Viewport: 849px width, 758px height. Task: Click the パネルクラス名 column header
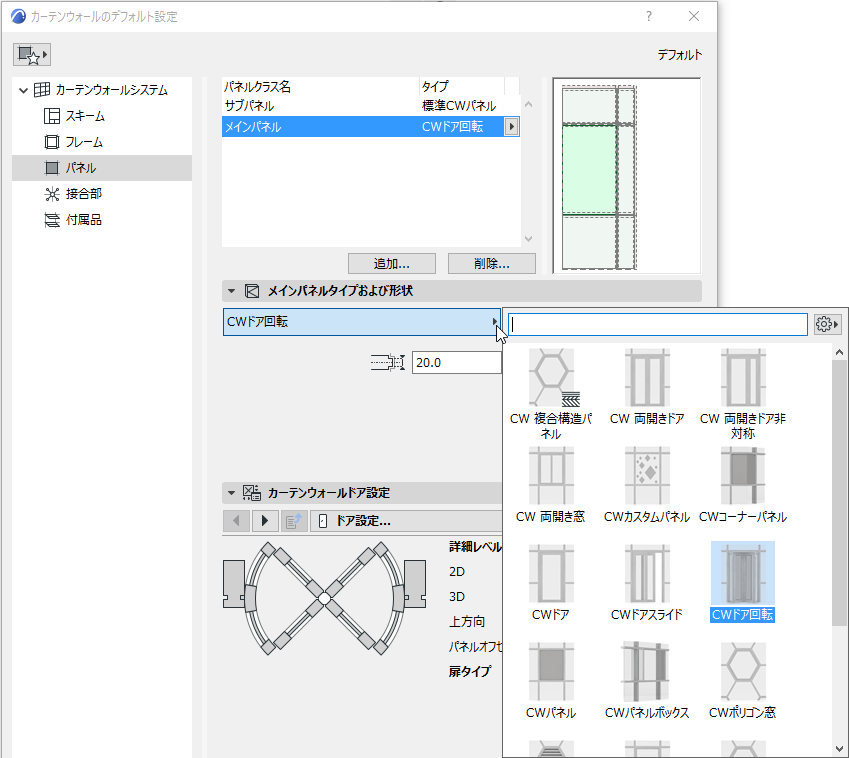pyautogui.click(x=321, y=87)
